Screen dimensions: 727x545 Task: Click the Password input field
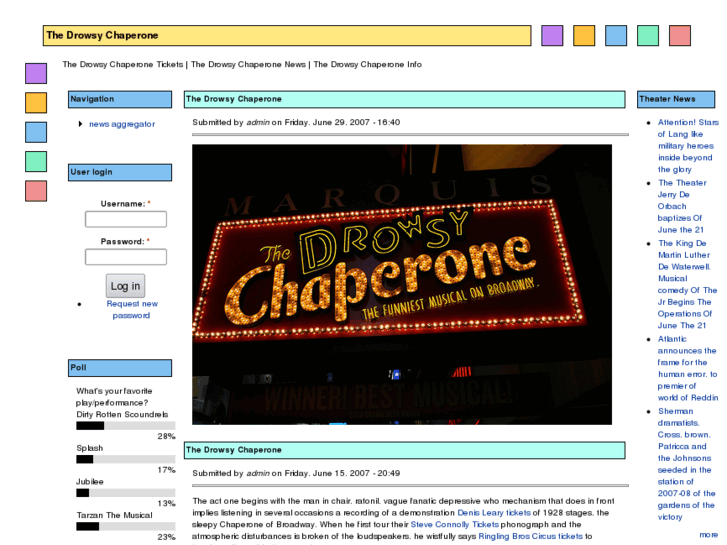[125, 257]
